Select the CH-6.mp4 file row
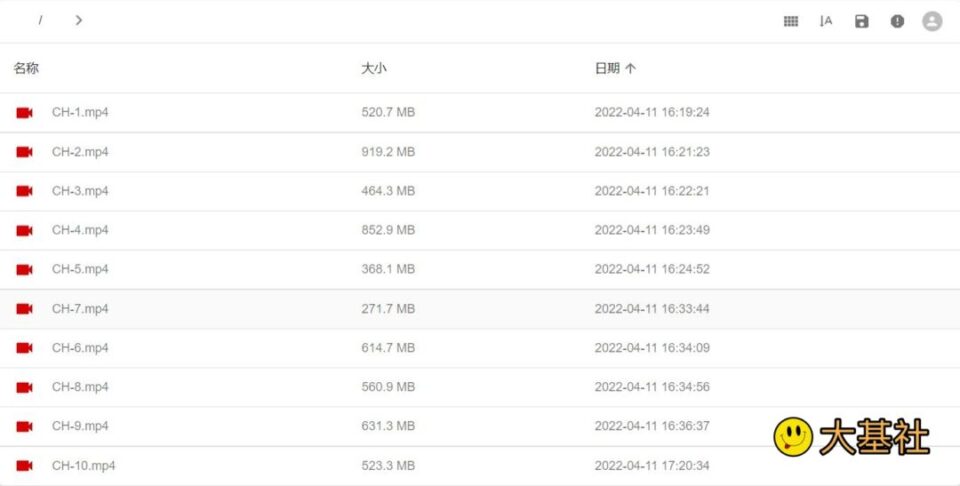The width and height of the screenshot is (960, 486). [80, 348]
